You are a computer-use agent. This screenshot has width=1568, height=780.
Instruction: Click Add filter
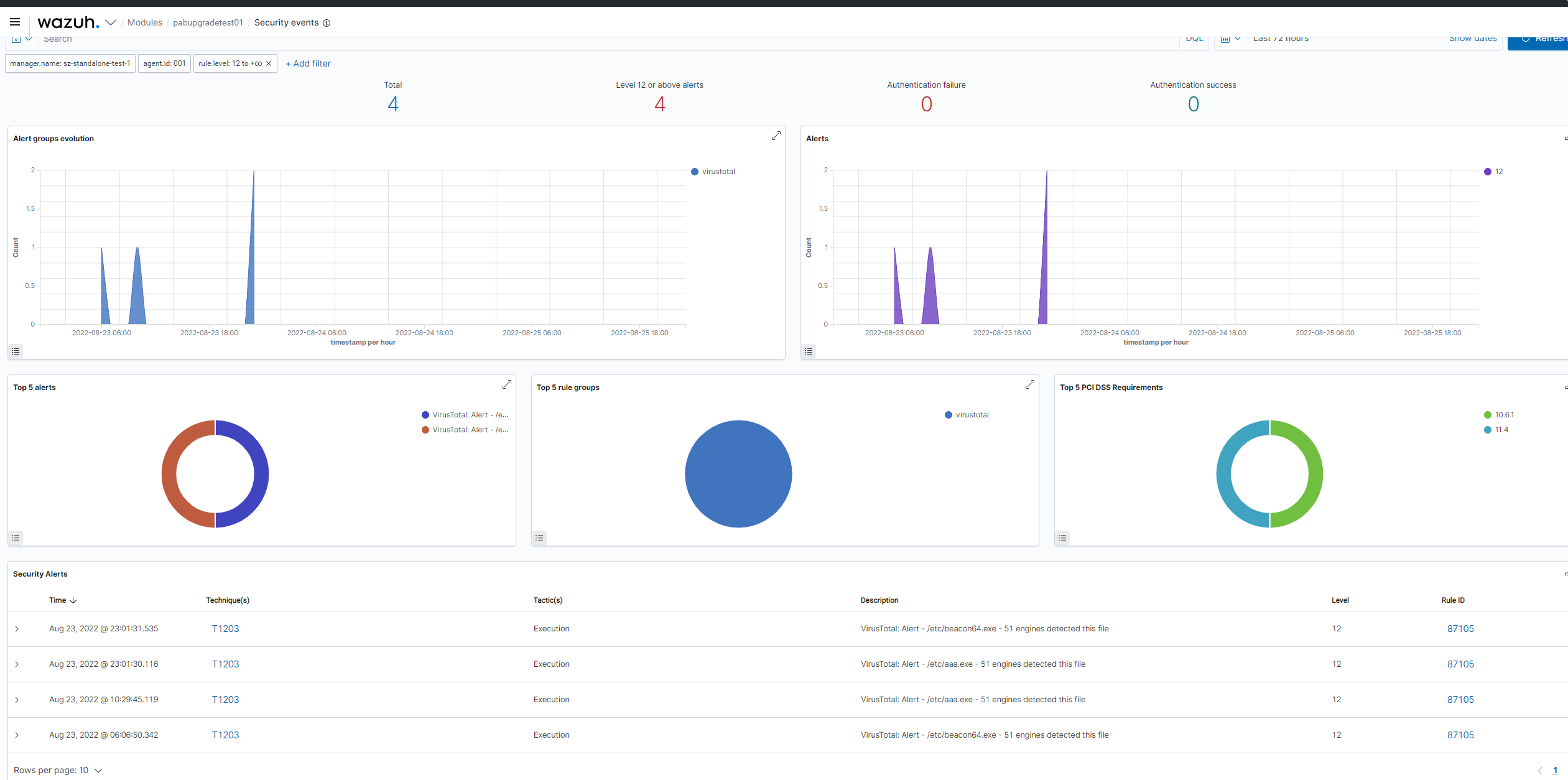[308, 63]
